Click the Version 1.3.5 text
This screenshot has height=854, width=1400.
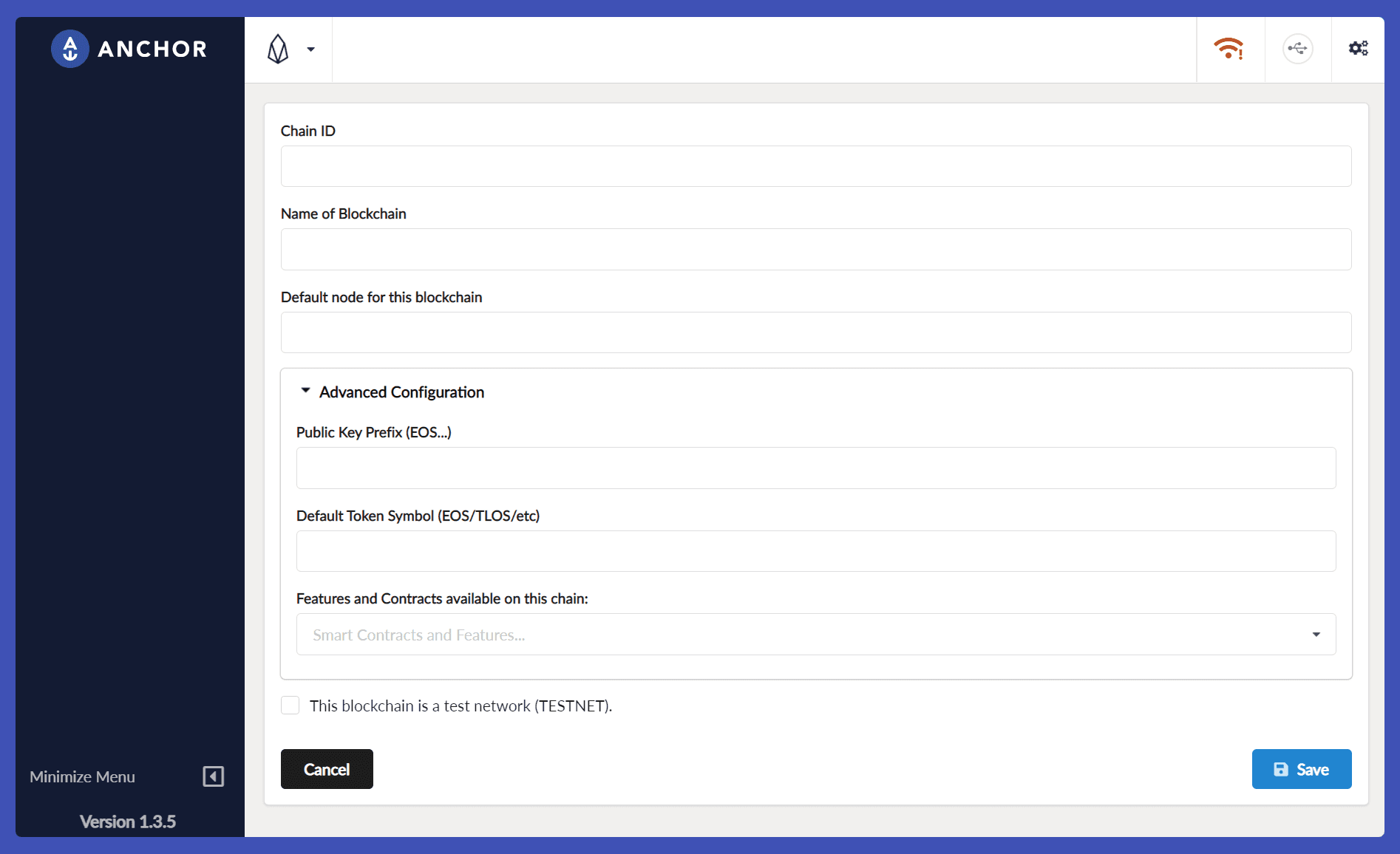(128, 821)
